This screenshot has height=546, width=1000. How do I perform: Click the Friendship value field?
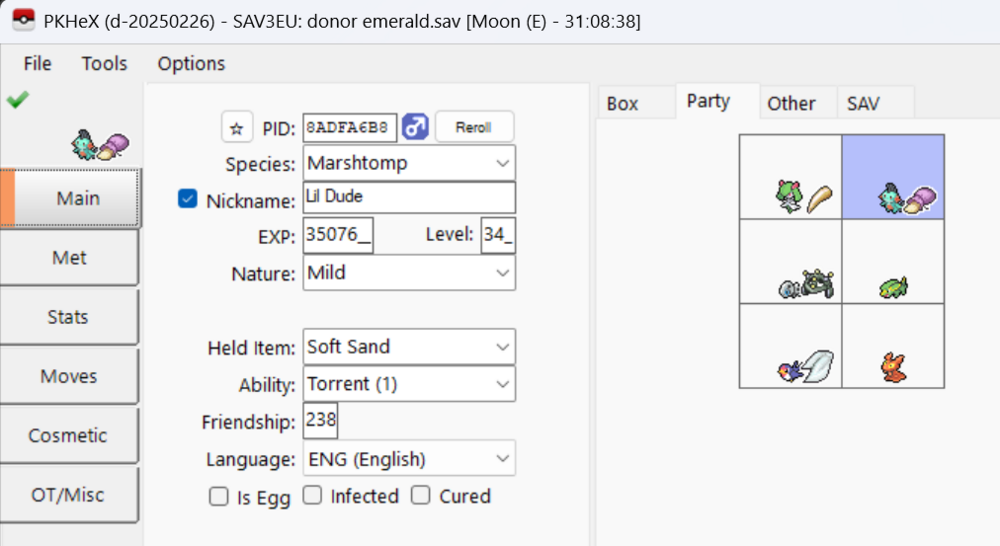[320, 421]
